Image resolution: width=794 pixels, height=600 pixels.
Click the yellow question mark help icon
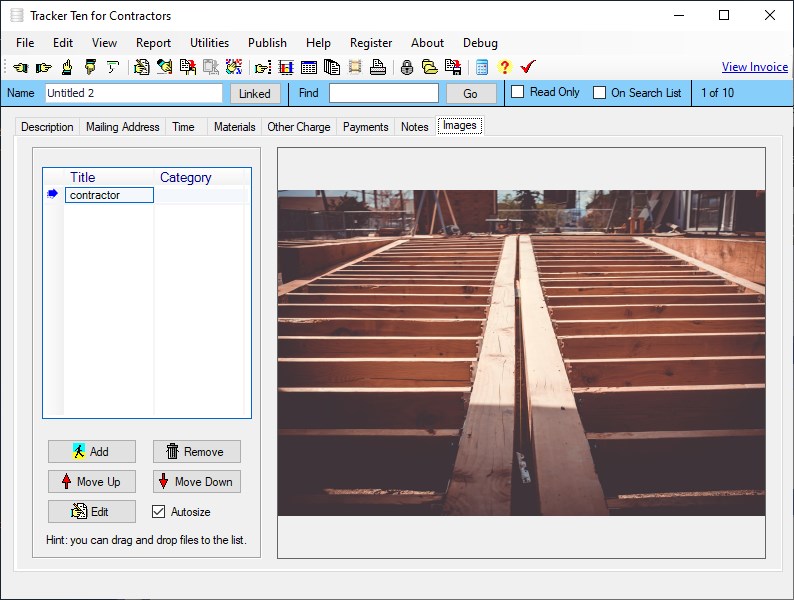504,68
